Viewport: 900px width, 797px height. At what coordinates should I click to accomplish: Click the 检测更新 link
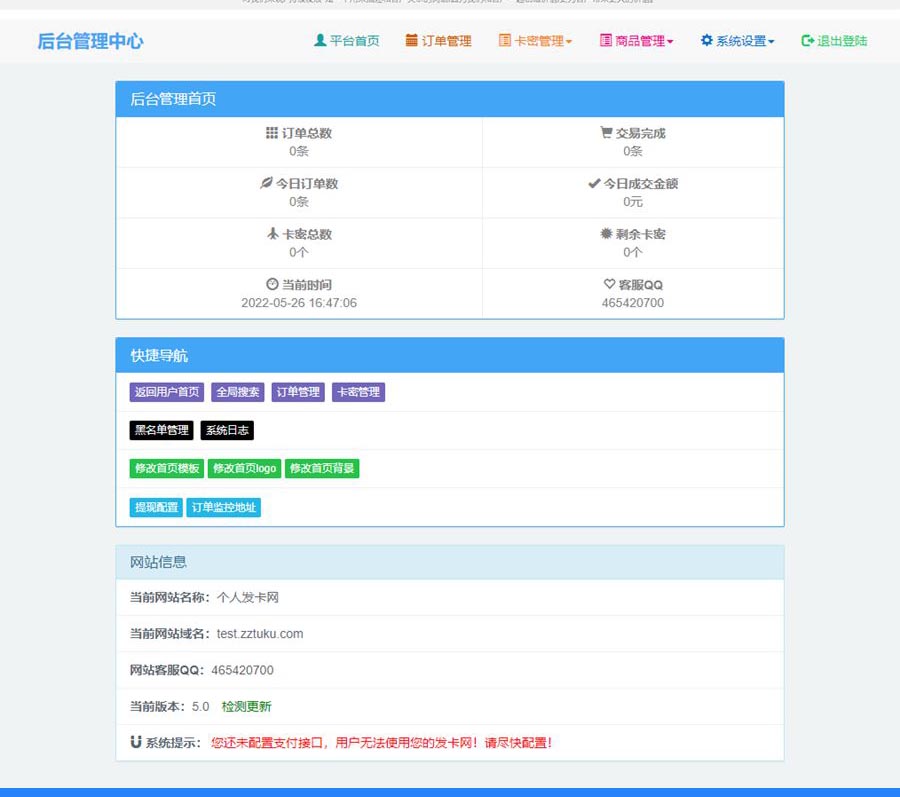pyautogui.click(x=246, y=706)
